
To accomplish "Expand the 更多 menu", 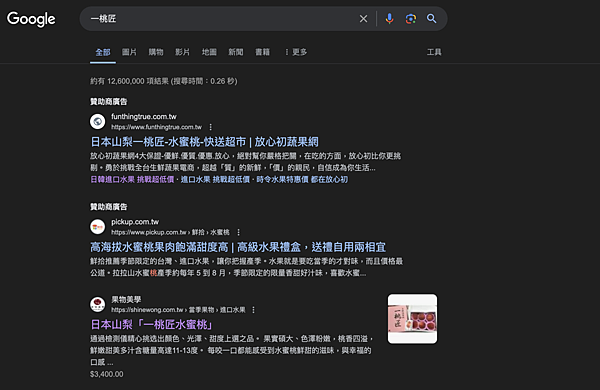I will [x=296, y=52].
